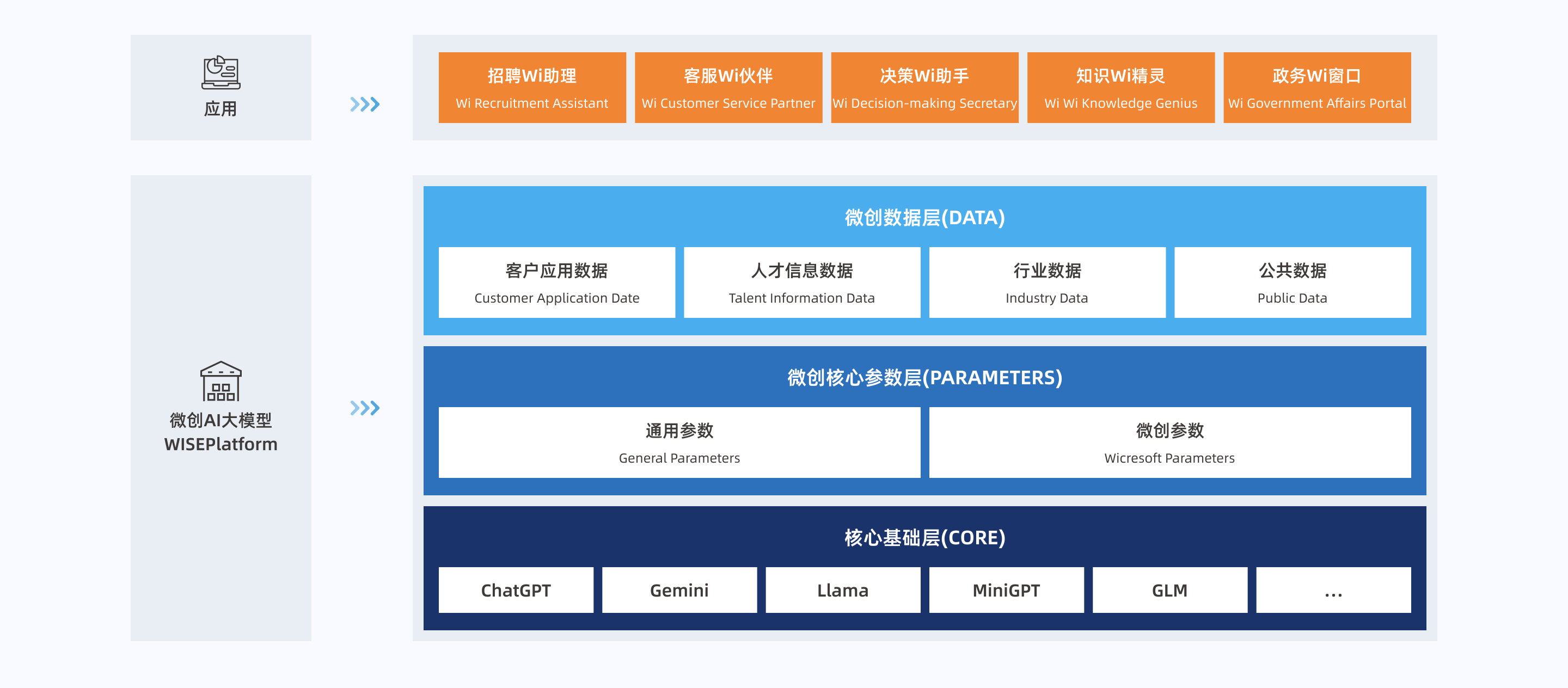The image size is (1568, 688).
Task: Click the Public Data box
Action: [1293, 282]
